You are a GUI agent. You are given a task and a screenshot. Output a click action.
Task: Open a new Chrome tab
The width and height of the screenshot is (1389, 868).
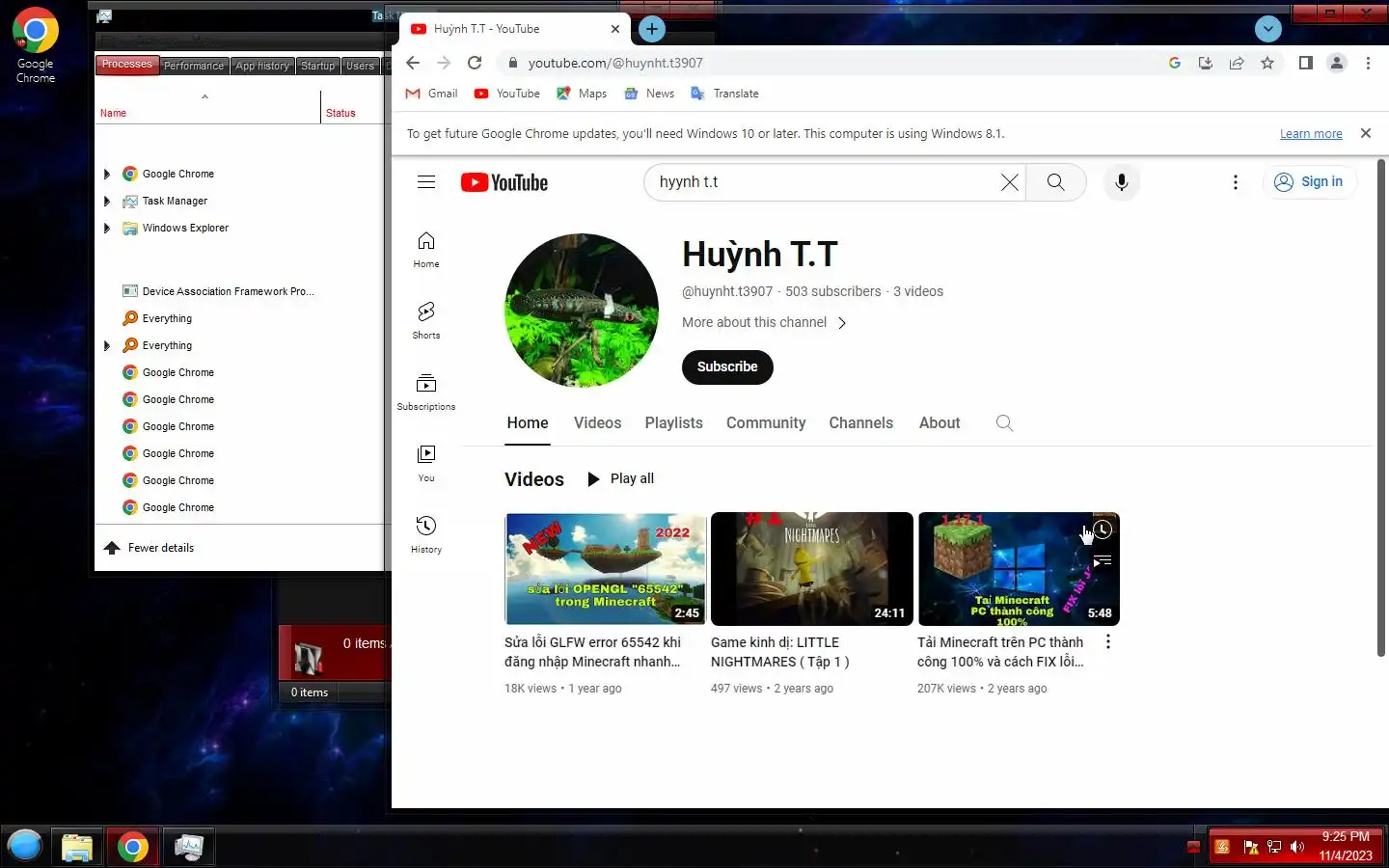pyautogui.click(x=652, y=29)
